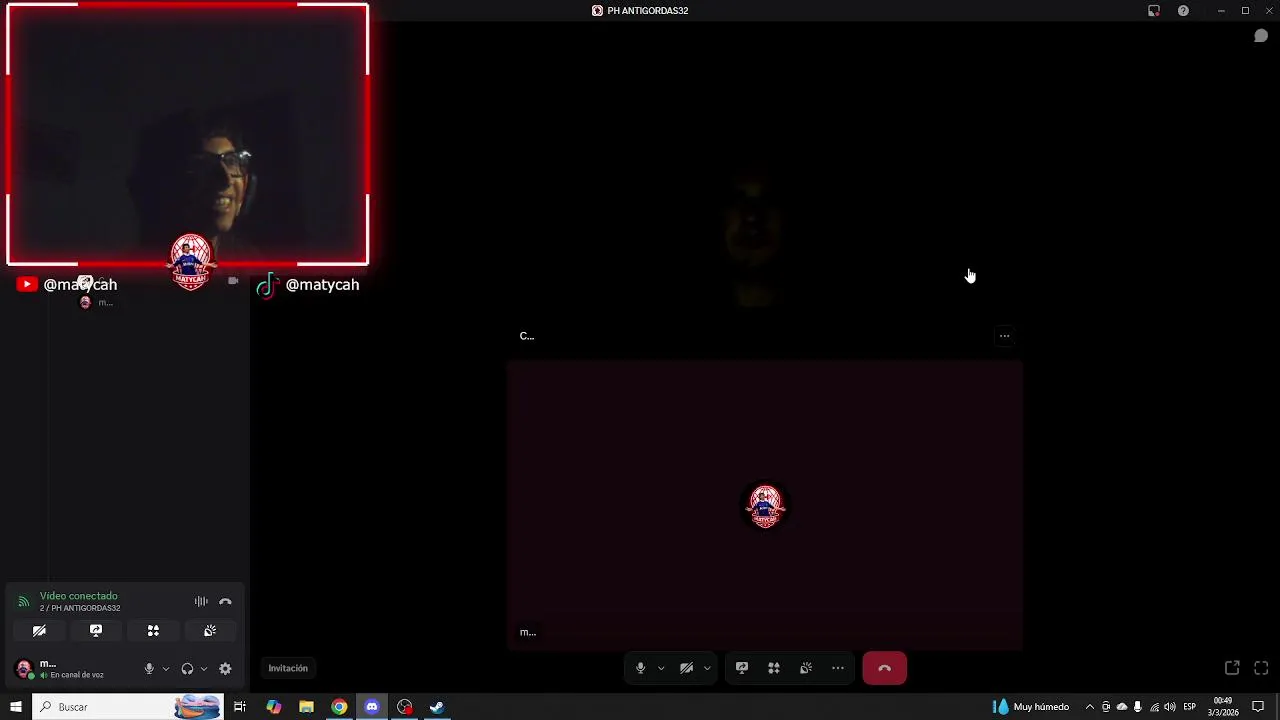Screen dimensions: 1280x720
Task: Open the Windows Start menu
Action: 15,707
